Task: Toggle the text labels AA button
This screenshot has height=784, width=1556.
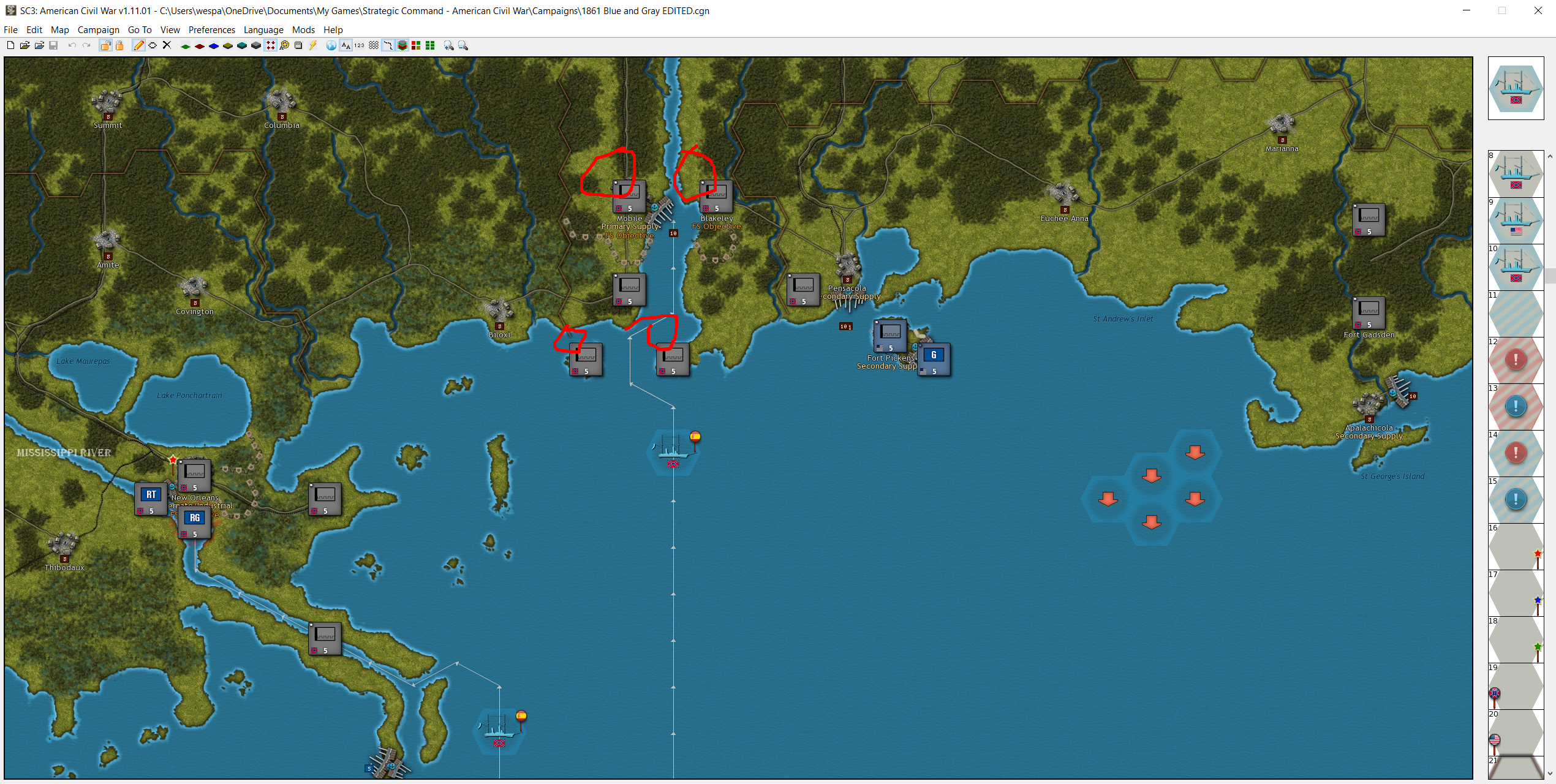Action: pos(346,45)
